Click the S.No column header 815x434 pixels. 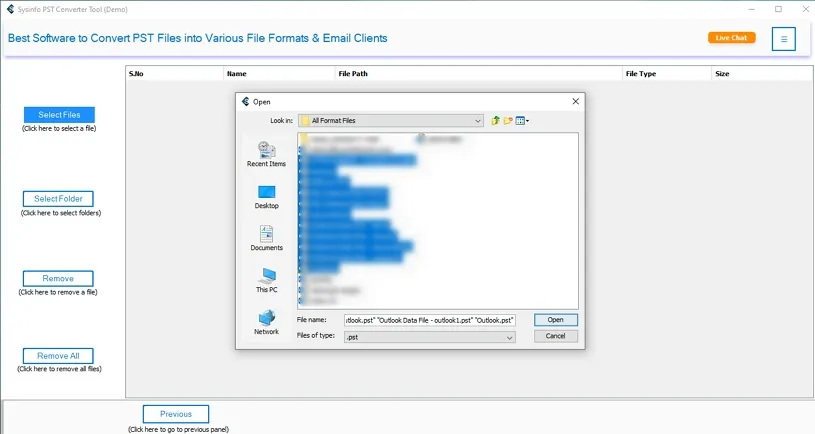(175, 74)
